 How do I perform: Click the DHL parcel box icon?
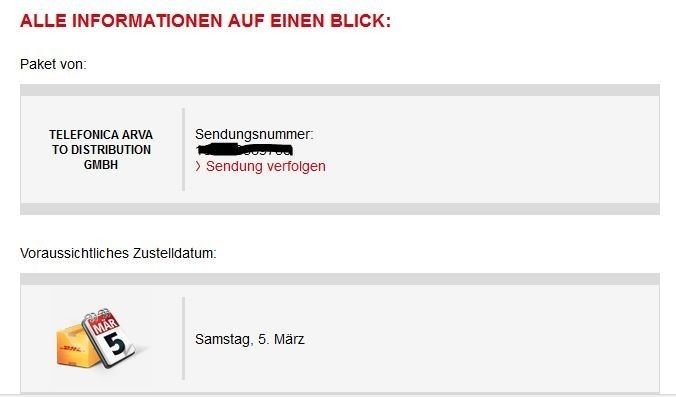pos(75,347)
